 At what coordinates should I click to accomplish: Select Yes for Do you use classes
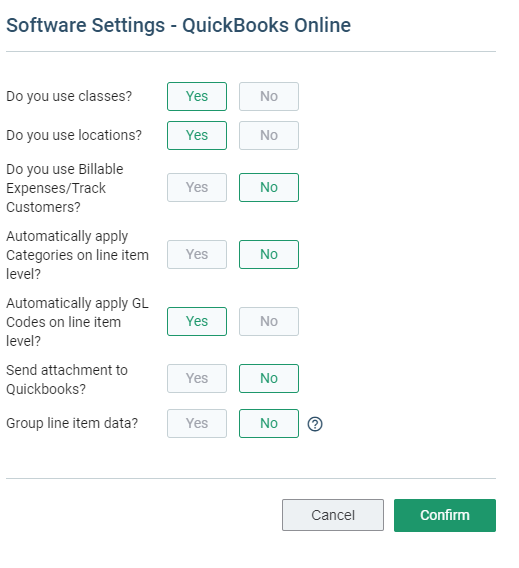[197, 96]
